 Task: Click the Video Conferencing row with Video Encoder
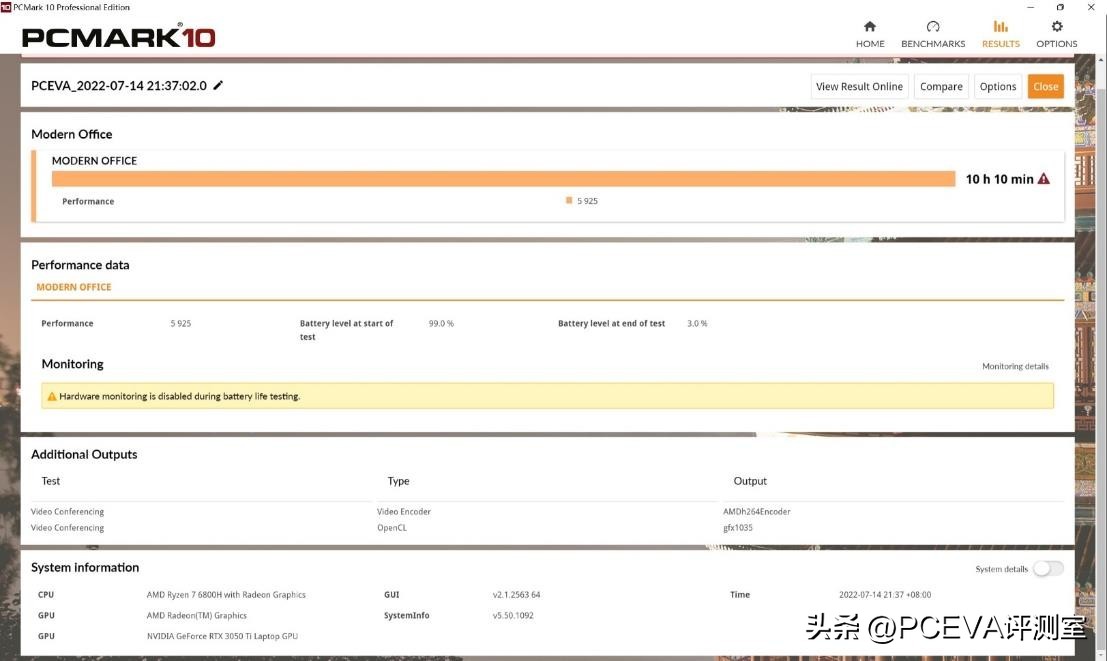[x=67, y=511]
